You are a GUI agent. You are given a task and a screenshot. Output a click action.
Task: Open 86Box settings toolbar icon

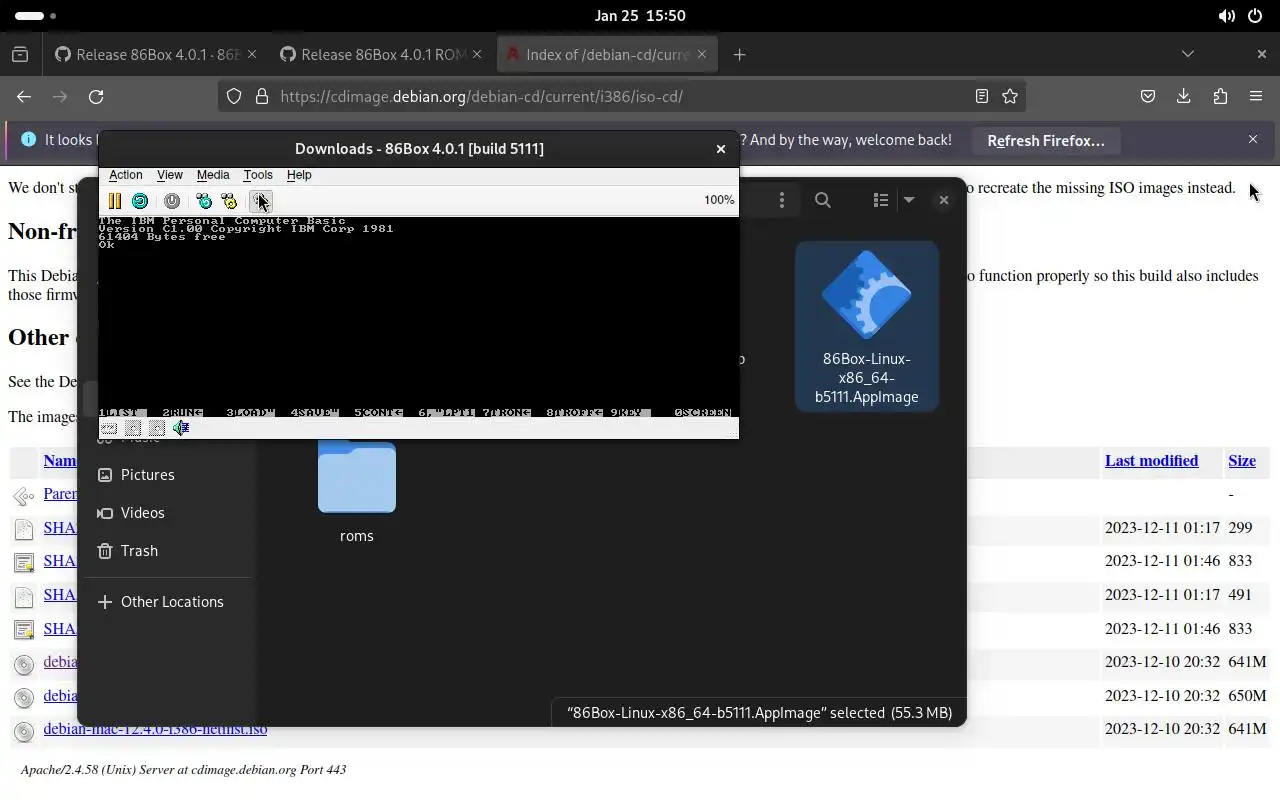coord(260,201)
